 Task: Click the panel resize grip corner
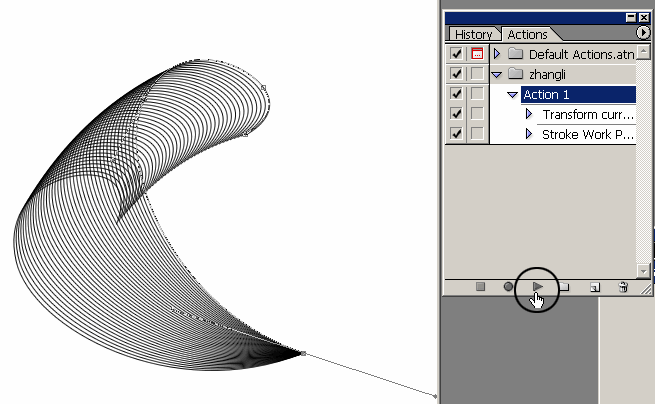click(x=646, y=288)
